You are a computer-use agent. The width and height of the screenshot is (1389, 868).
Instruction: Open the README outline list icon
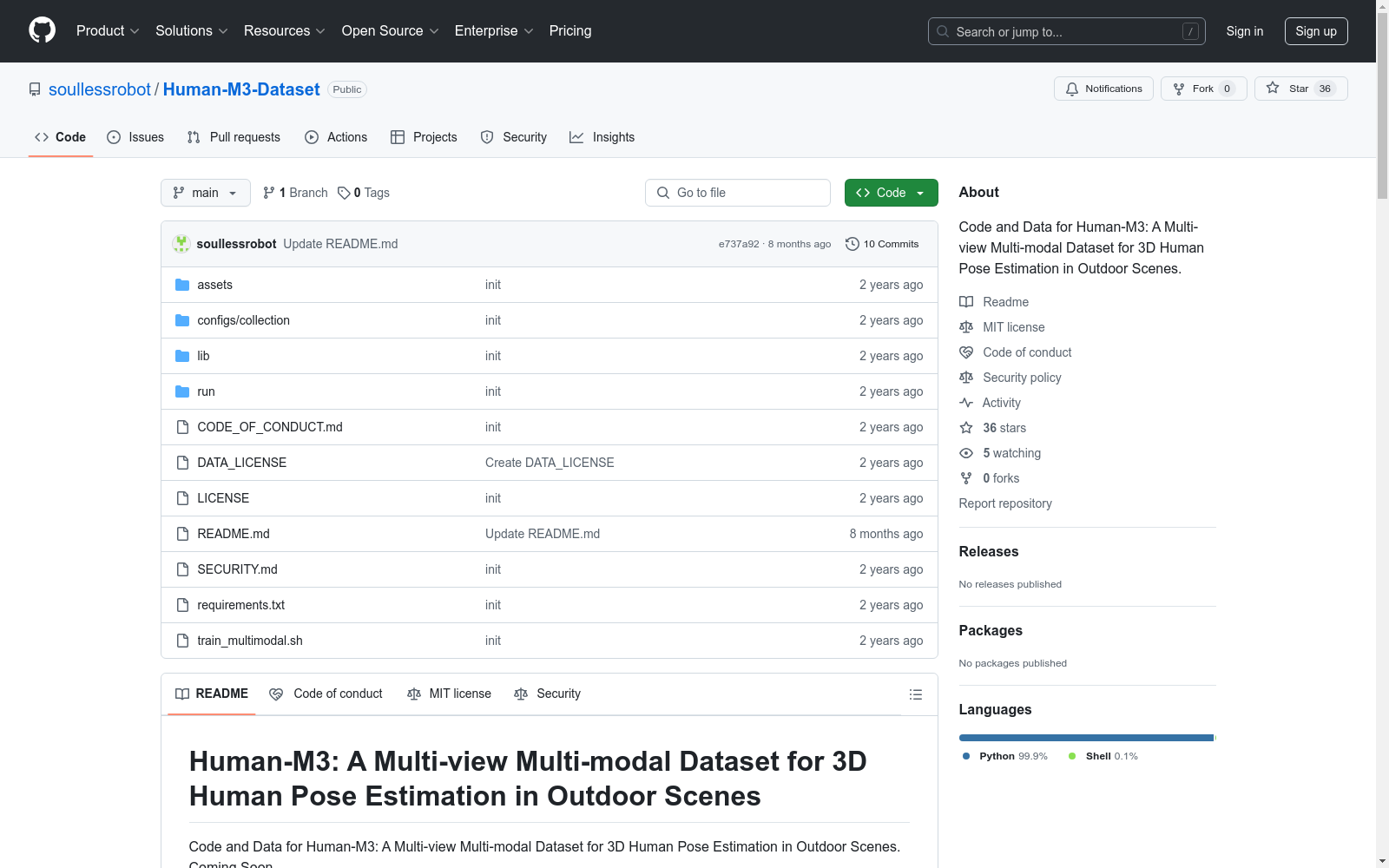[x=915, y=694]
